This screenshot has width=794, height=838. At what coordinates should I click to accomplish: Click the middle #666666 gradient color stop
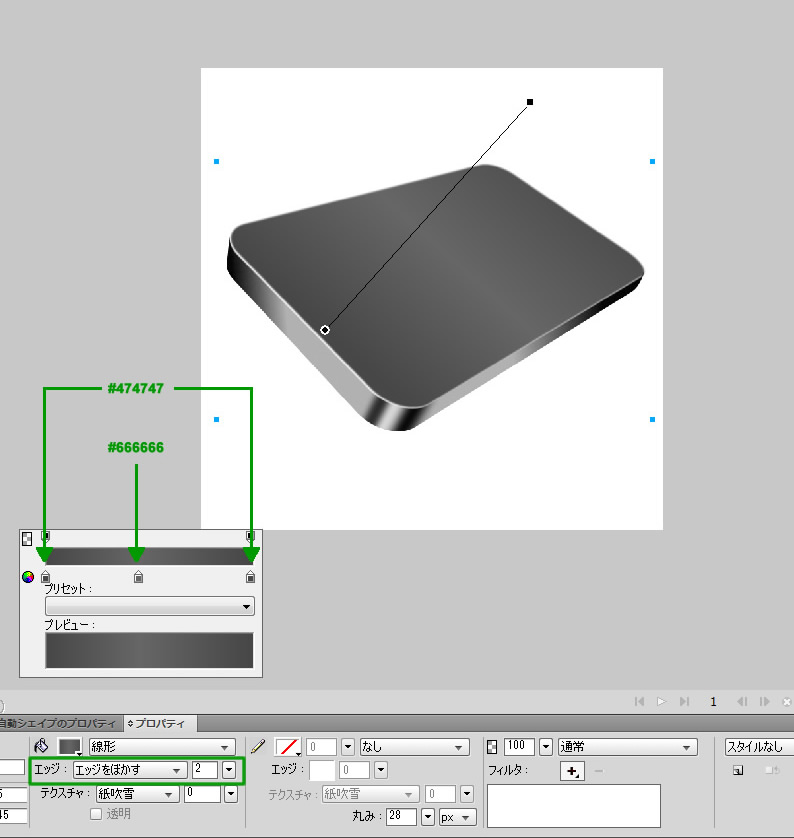tap(138, 577)
